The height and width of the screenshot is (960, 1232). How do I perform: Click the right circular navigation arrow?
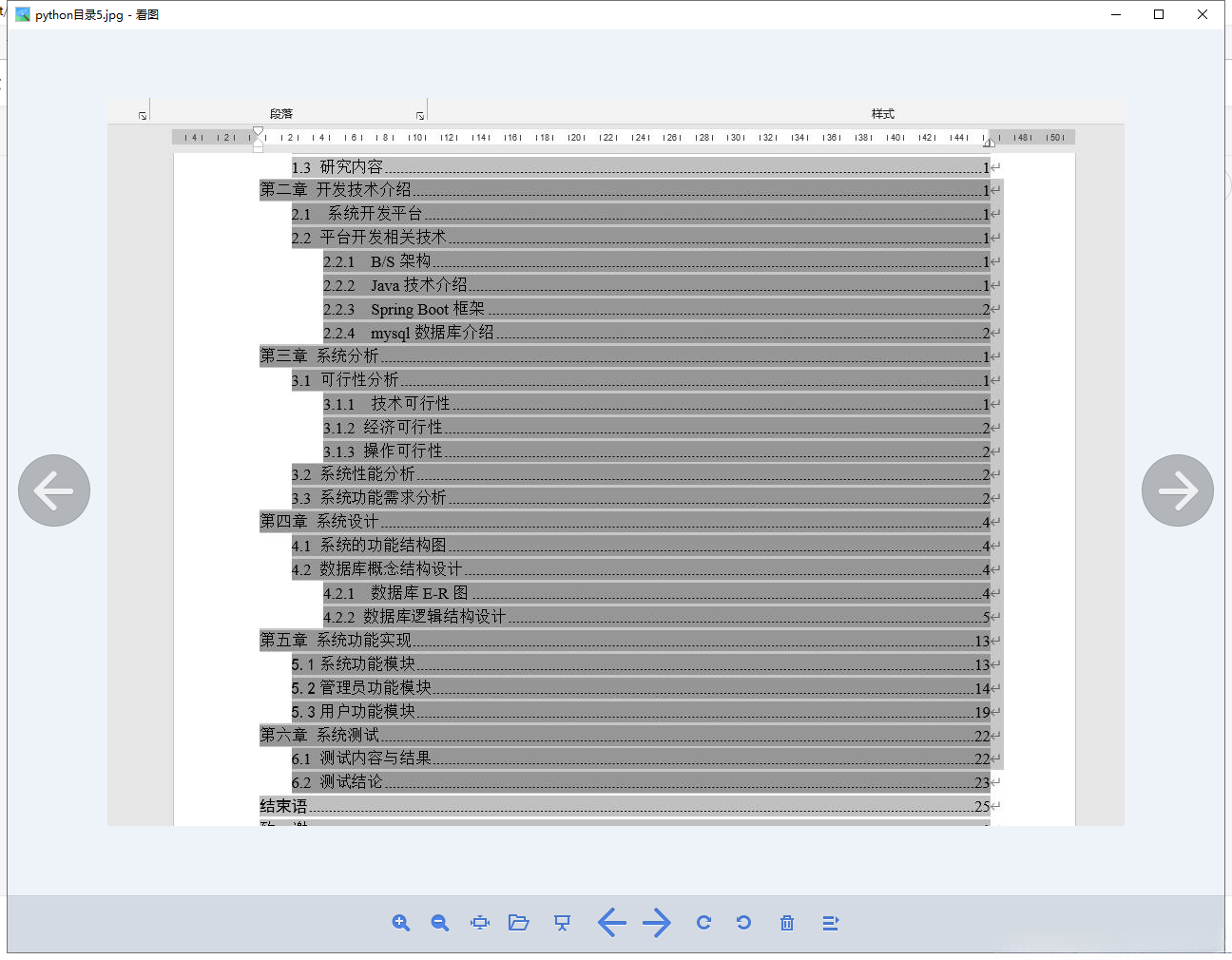(x=1178, y=490)
